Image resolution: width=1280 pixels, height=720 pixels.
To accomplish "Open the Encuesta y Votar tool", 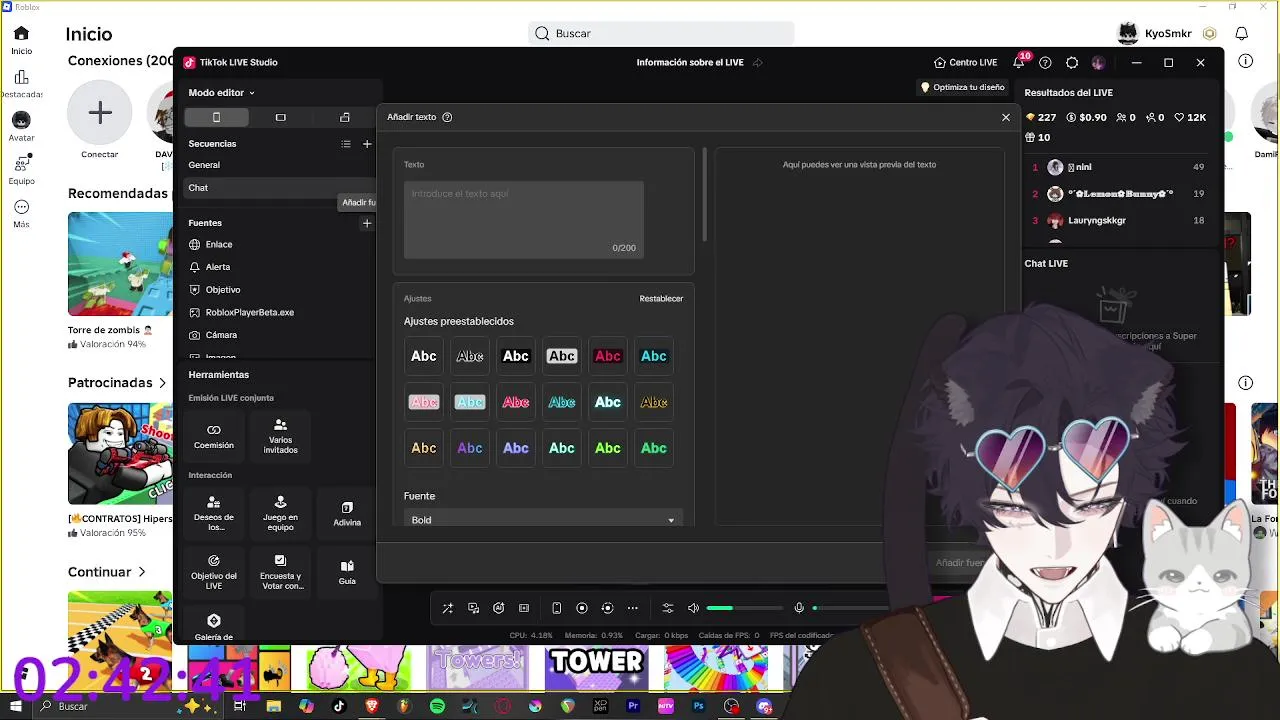I will click(x=280, y=572).
